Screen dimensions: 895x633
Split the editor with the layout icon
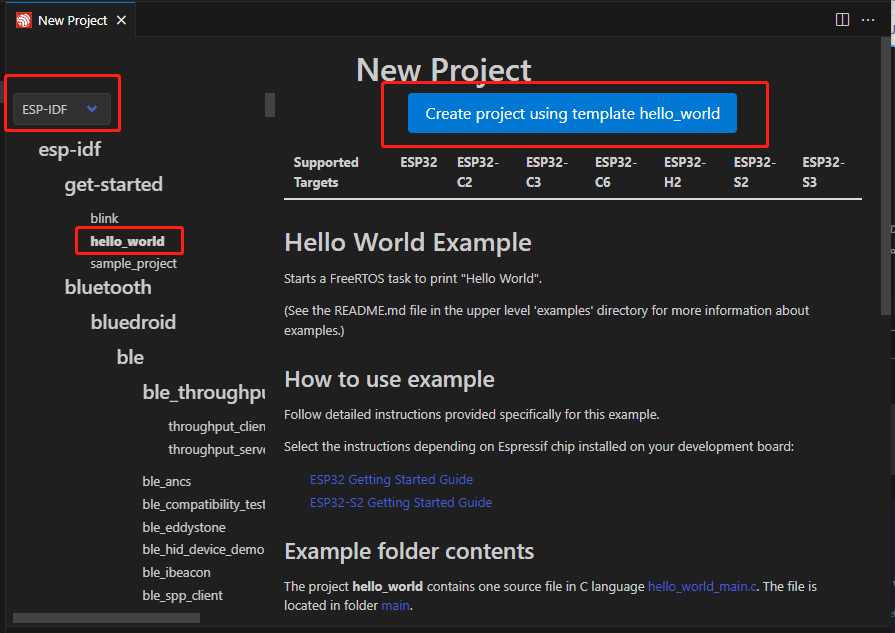point(842,20)
